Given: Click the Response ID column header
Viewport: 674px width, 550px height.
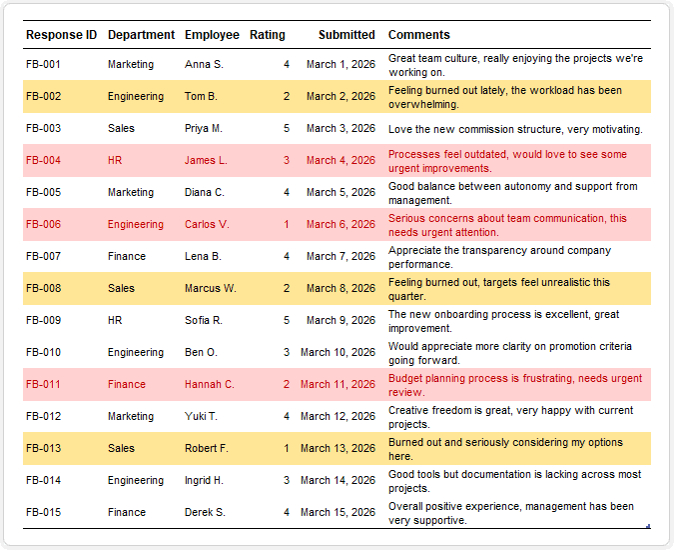Looking at the screenshot, I should point(61,35).
